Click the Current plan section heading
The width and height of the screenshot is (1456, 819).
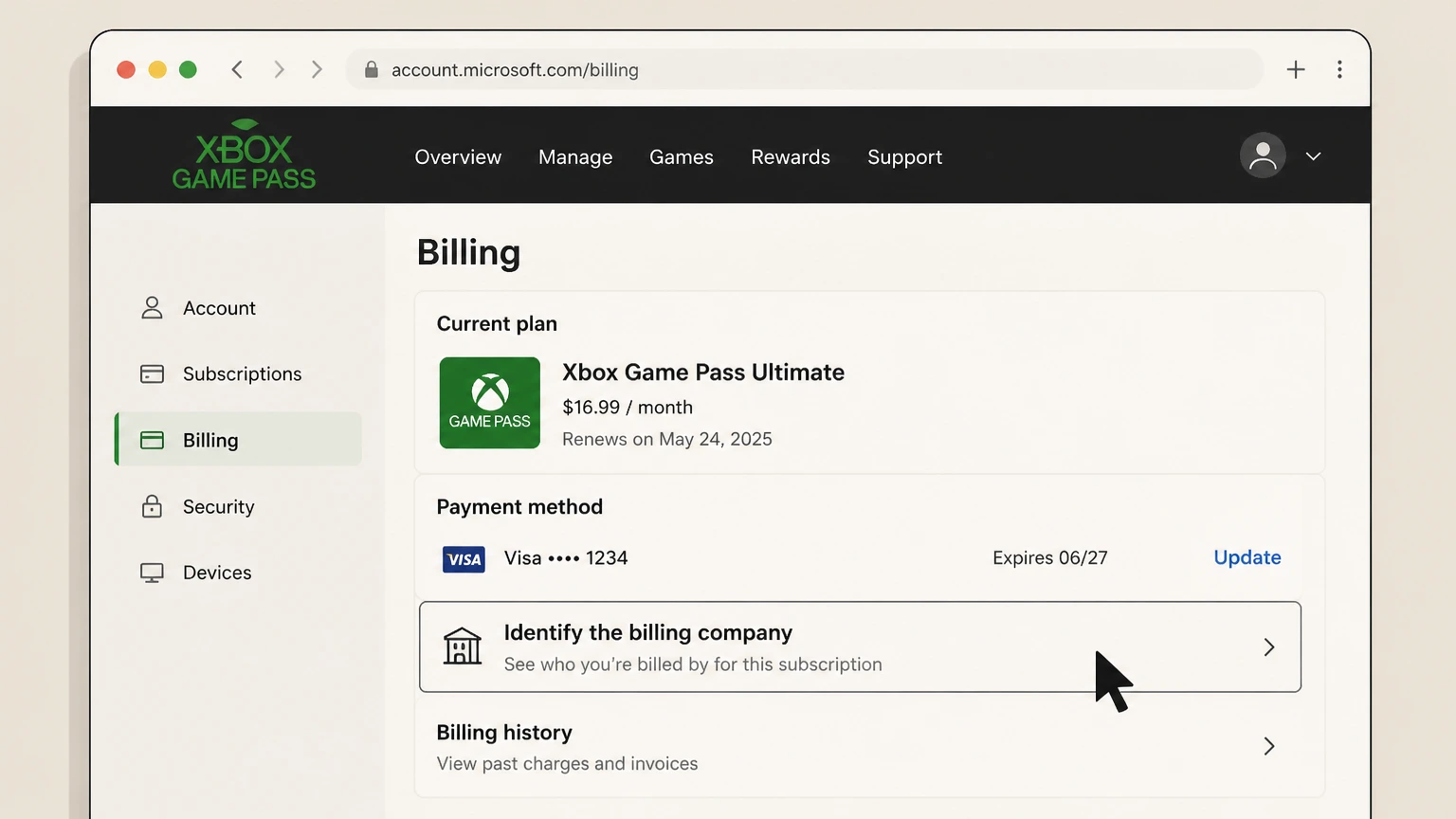coord(497,324)
